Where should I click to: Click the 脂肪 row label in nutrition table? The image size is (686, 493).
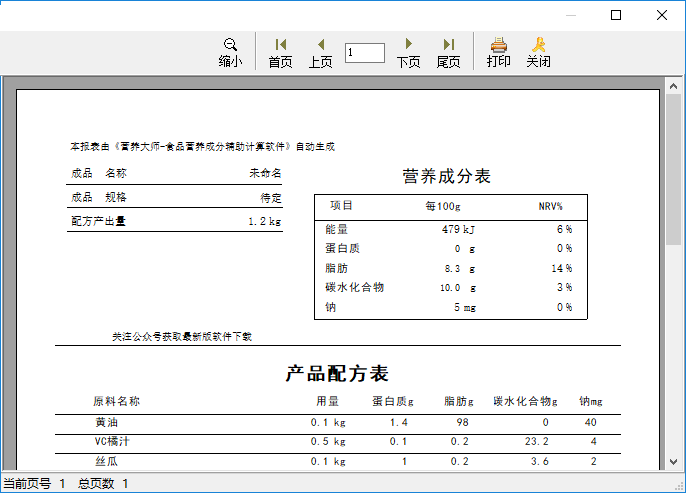click(336, 268)
